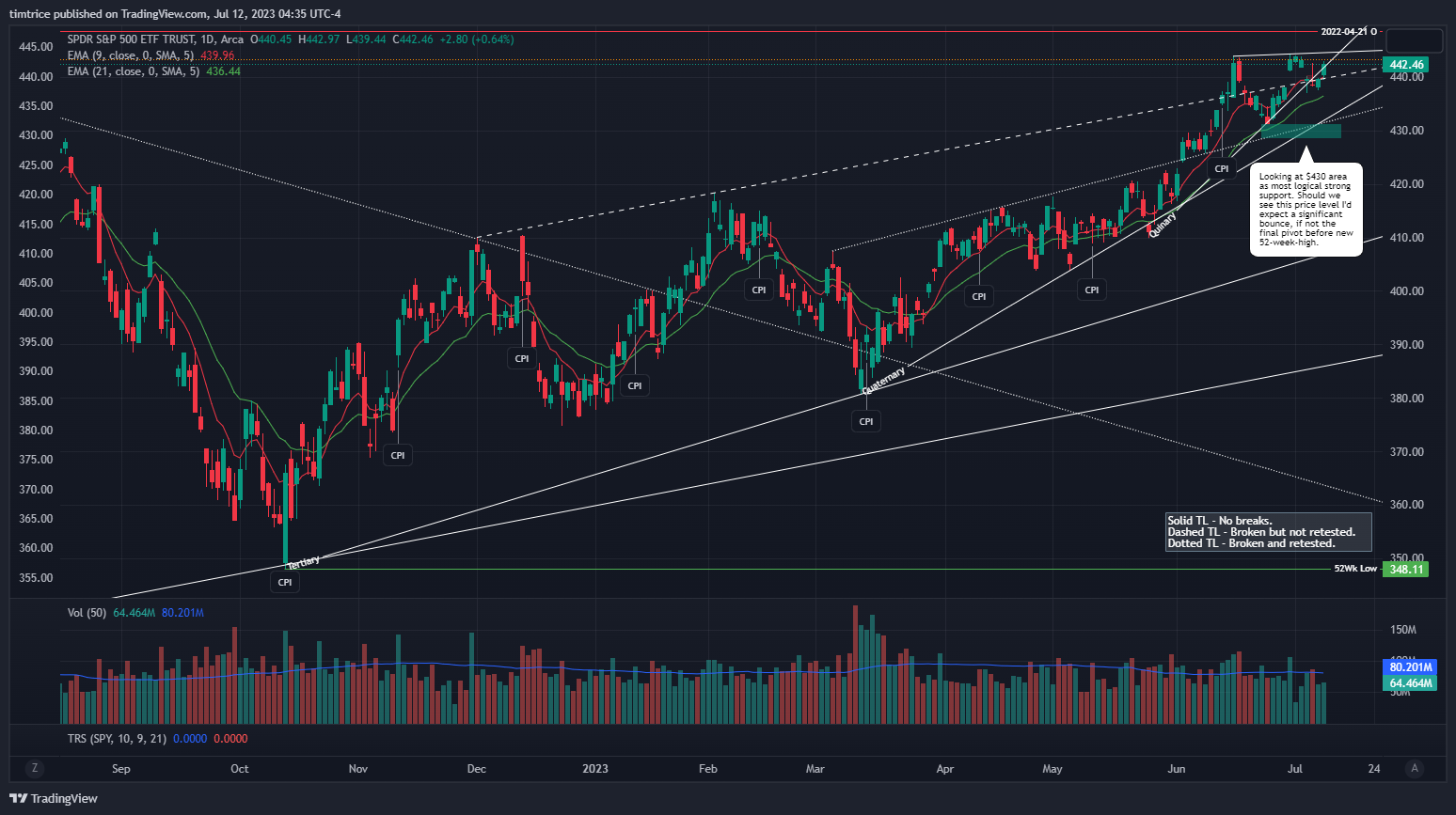This screenshot has width=1456, height=815.
Task: Select the CPI marker in April
Action: click(979, 296)
